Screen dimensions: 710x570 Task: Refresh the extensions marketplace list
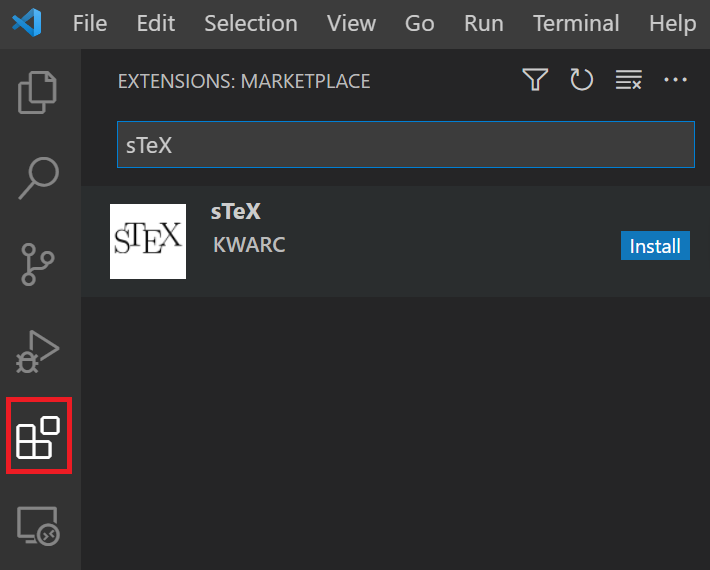click(582, 80)
